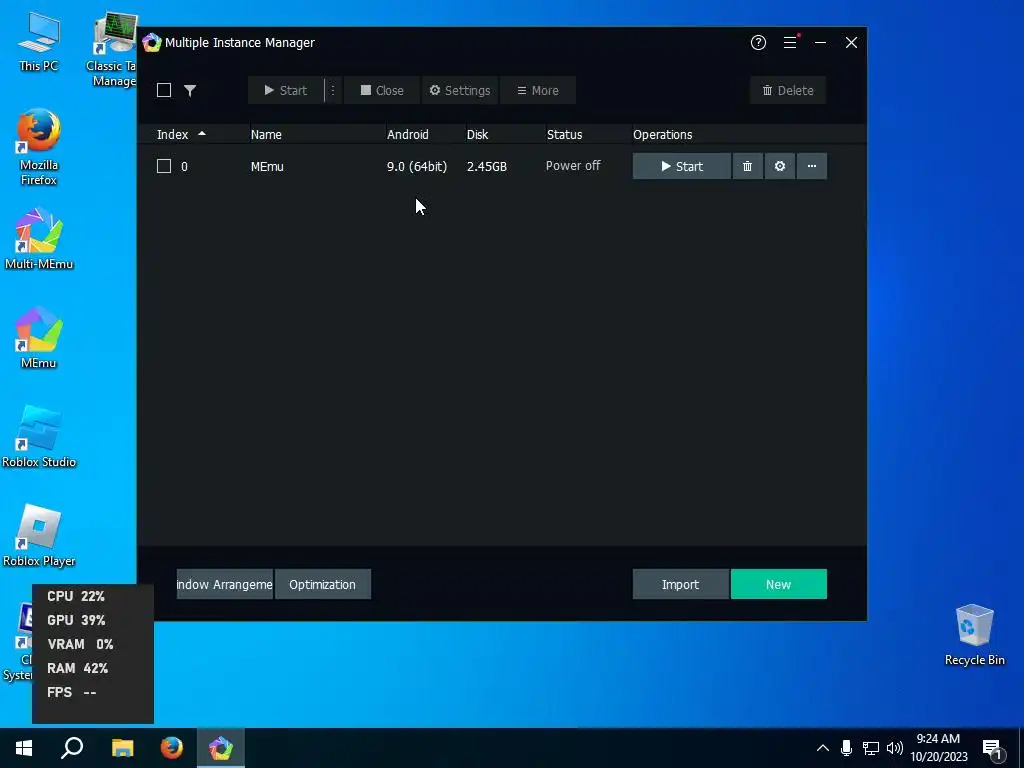Click the toolbar Start button
Viewport: 1024px width, 768px height.
tap(285, 91)
